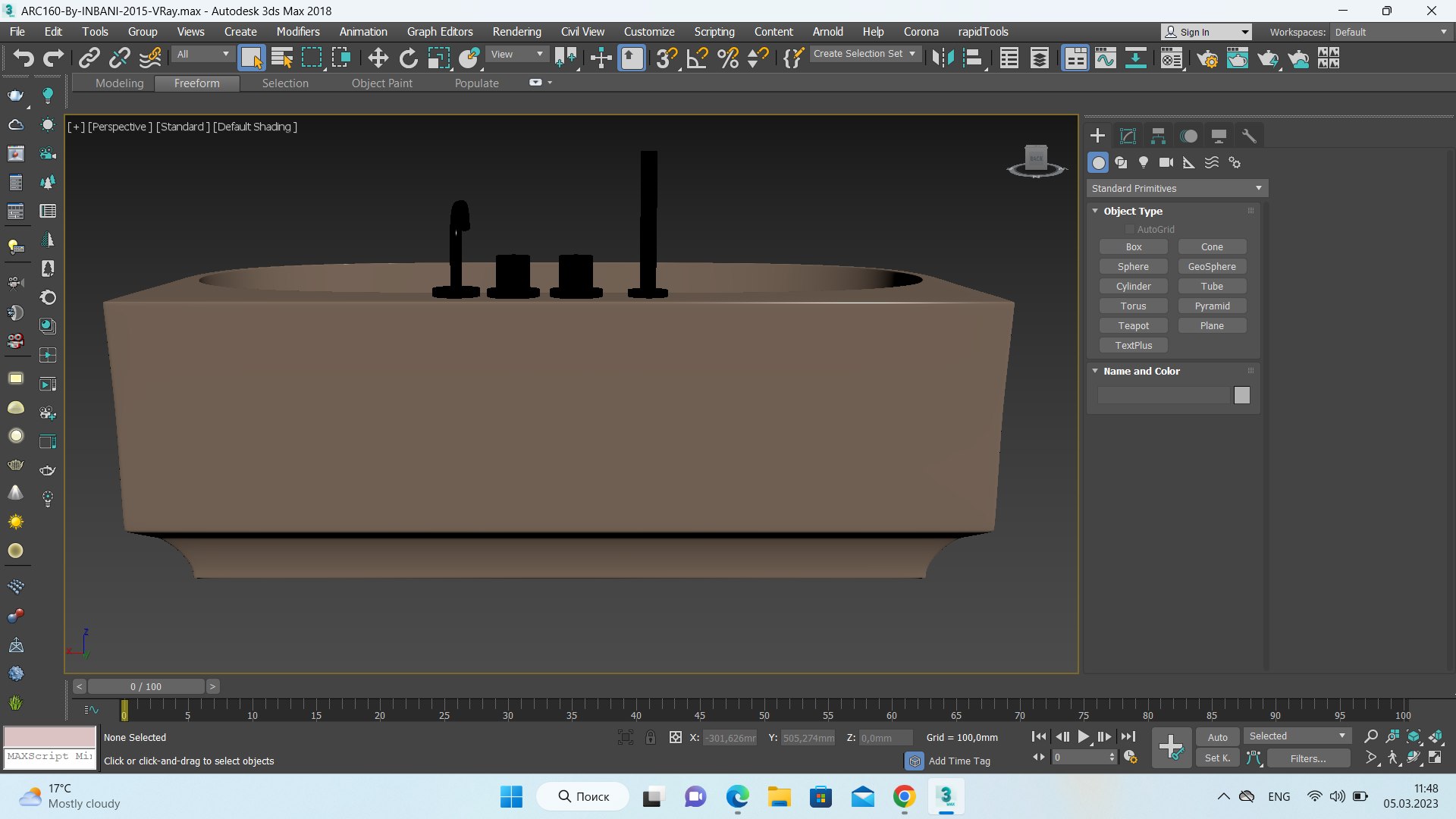Create a Teapot primitive
This screenshot has height=819, width=1456.
[1133, 326]
